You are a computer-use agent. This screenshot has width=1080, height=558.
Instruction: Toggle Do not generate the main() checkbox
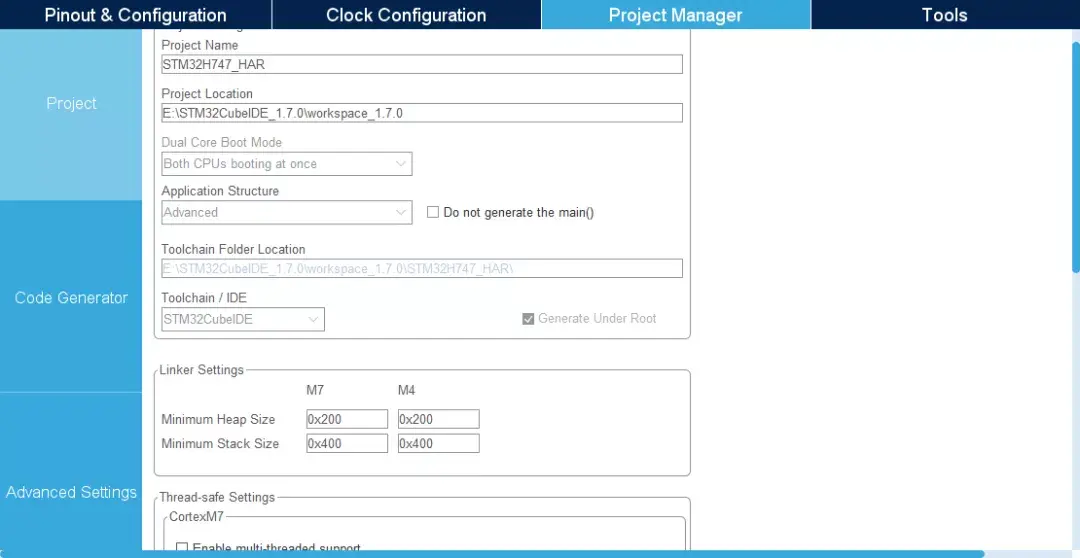(433, 212)
